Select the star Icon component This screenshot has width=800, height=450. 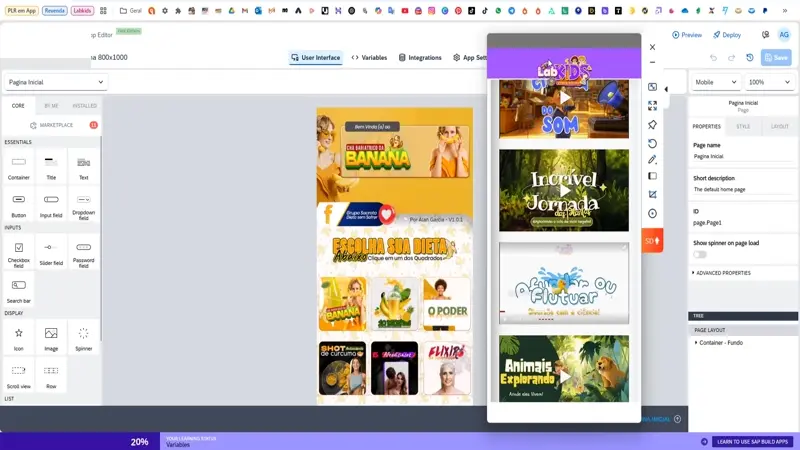coord(19,339)
